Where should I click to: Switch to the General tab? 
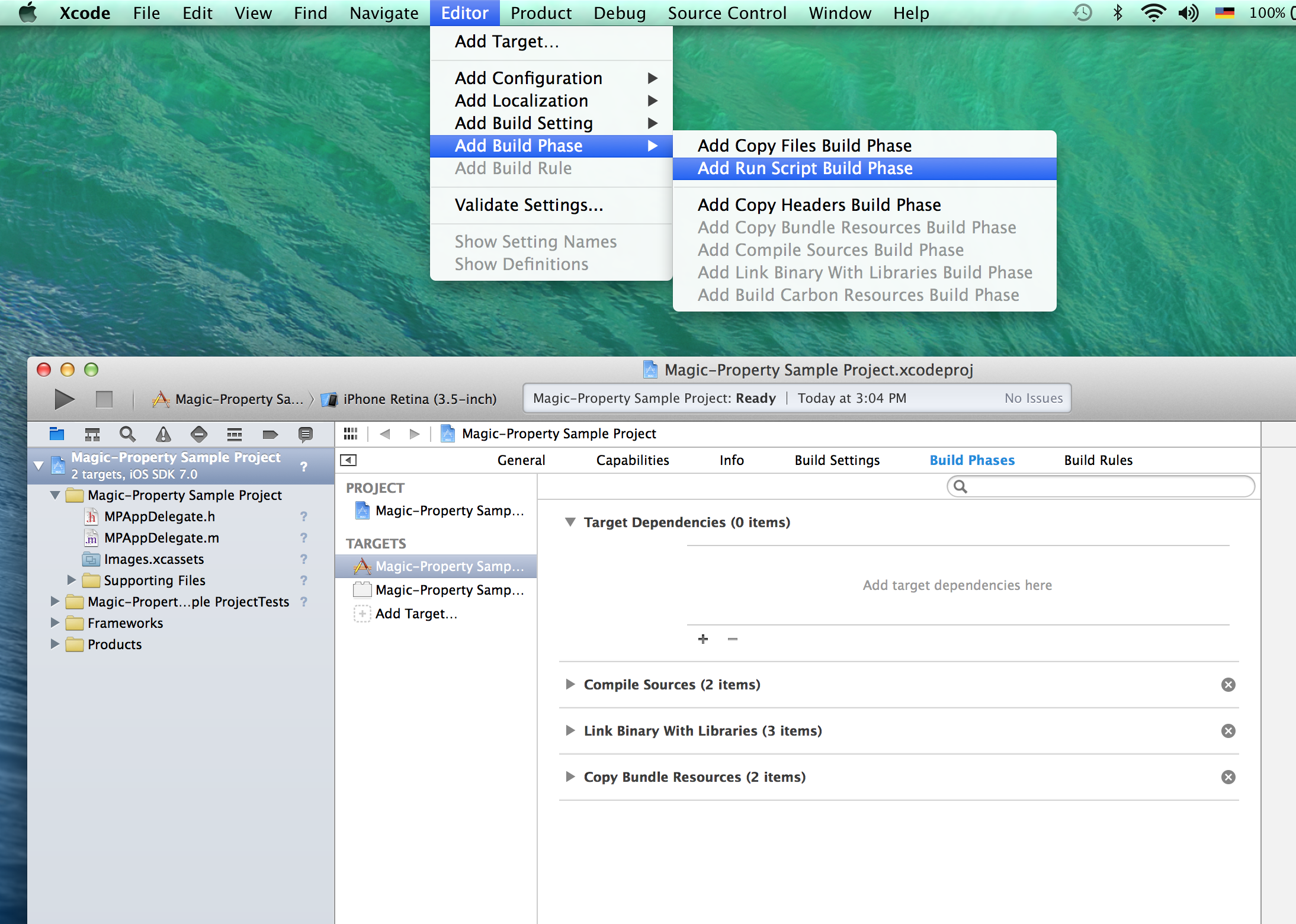pyautogui.click(x=521, y=460)
